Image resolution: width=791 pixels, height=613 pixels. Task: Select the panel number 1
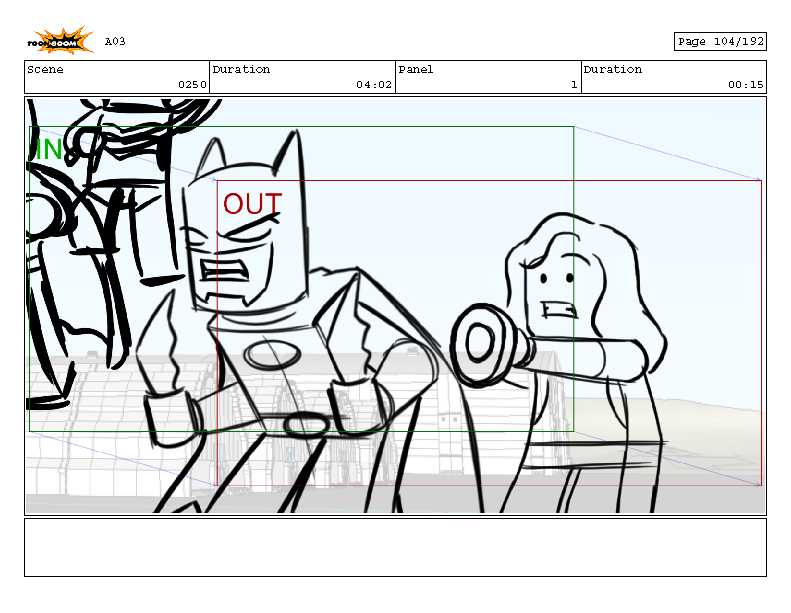pos(574,85)
